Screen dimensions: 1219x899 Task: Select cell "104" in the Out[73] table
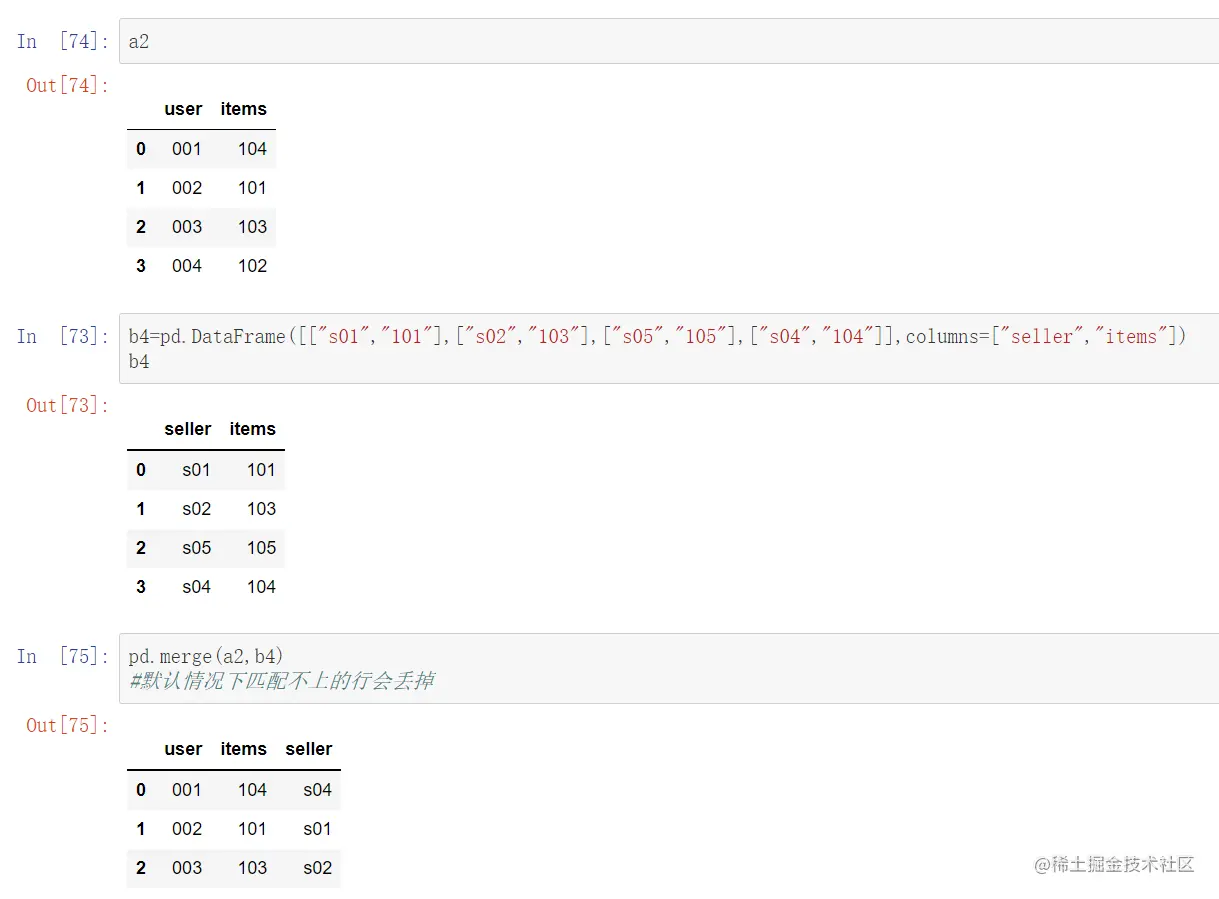point(261,587)
